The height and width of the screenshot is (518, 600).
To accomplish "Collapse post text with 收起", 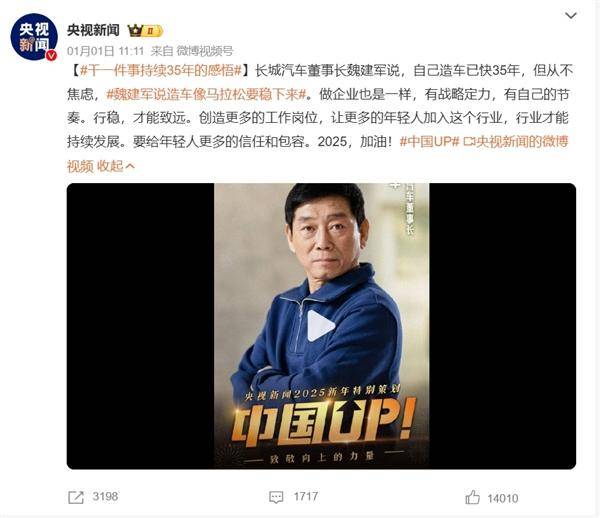I will click(116, 166).
